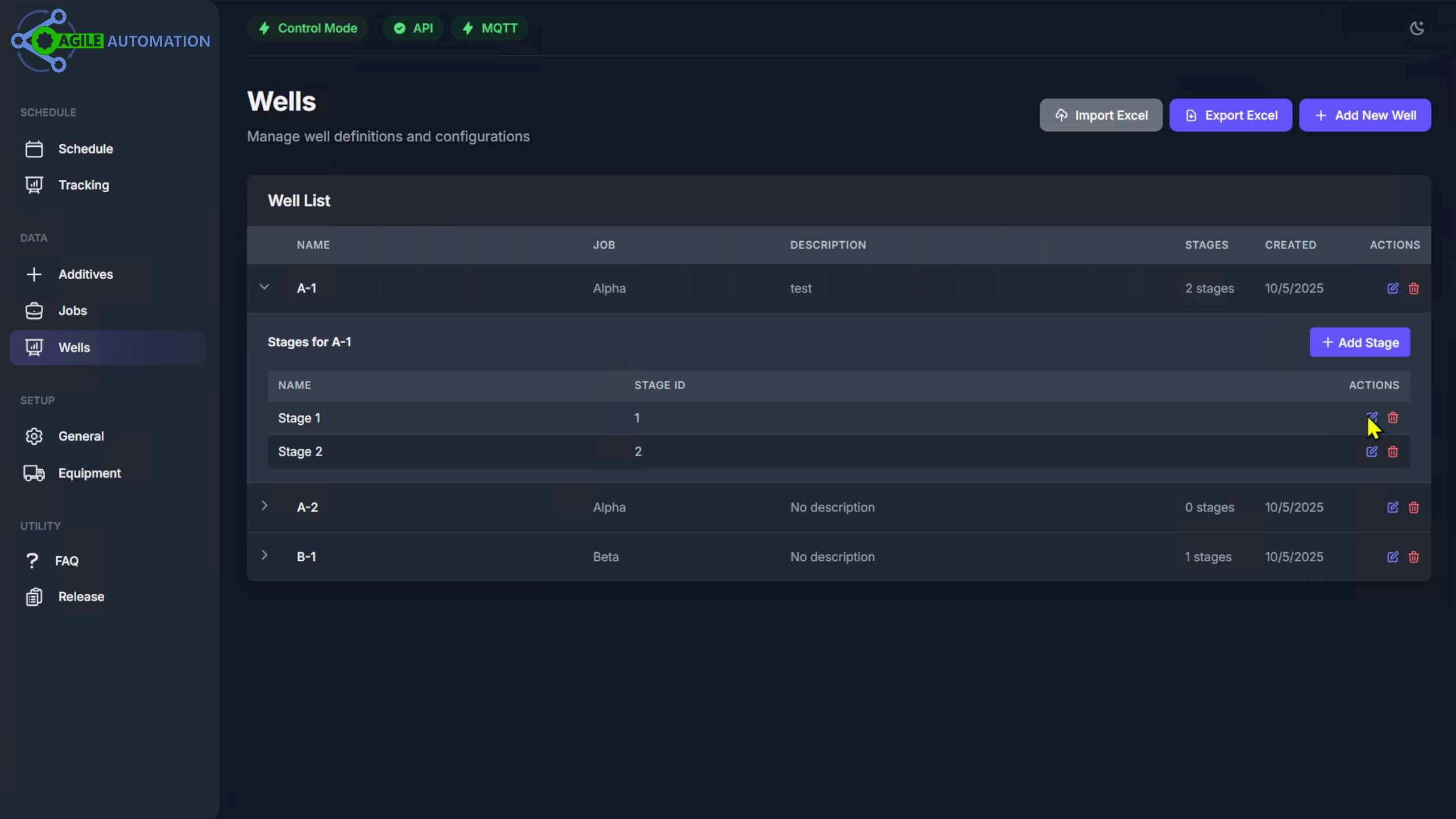Image resolution: width=1456 pixels, height=819 pixels.
Task: Delete well B-1 trash icon
Action: click(x=1414, y=557)
